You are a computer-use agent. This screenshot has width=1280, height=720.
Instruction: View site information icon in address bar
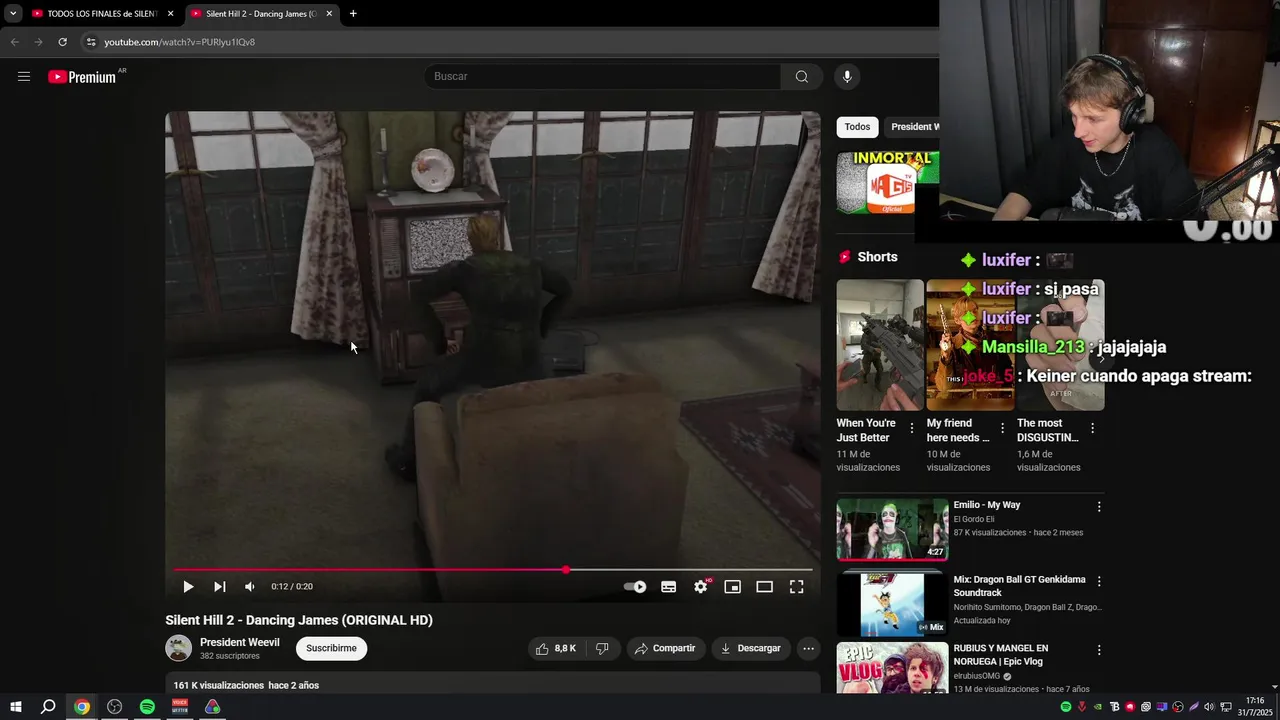pyautogui.click(x=91, y=42)
